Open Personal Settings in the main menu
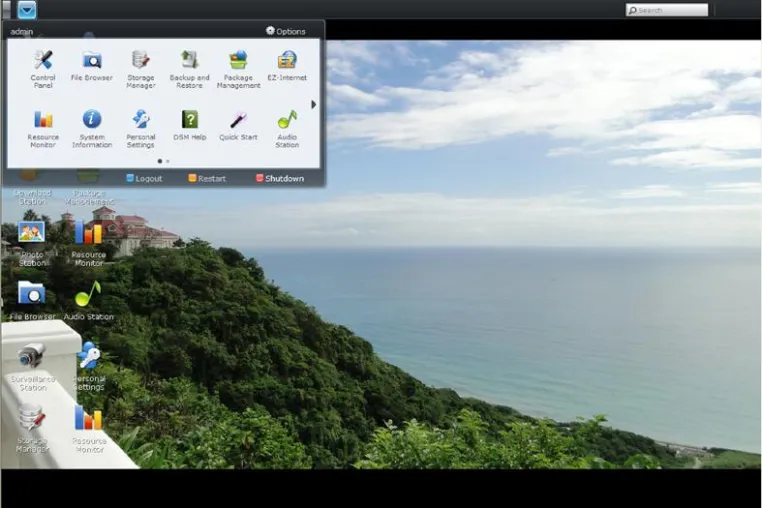 click(140, 129)
